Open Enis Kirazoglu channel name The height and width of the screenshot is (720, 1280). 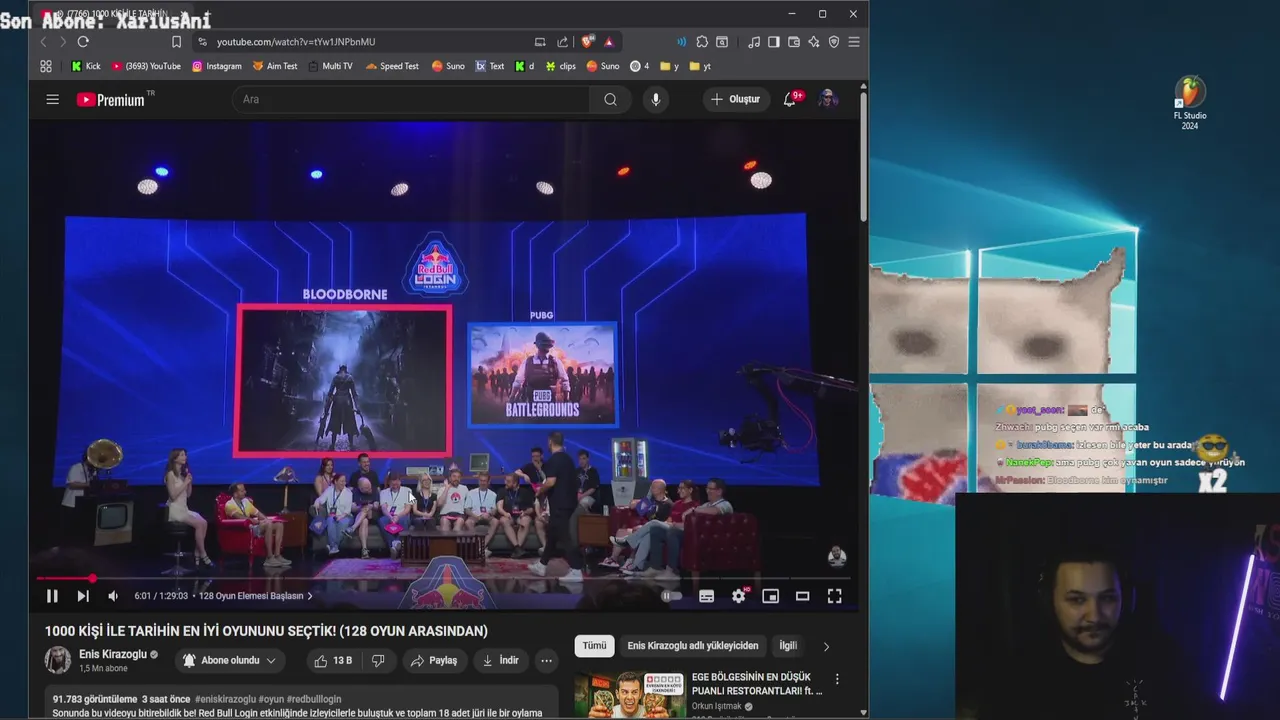pos(113,654)
